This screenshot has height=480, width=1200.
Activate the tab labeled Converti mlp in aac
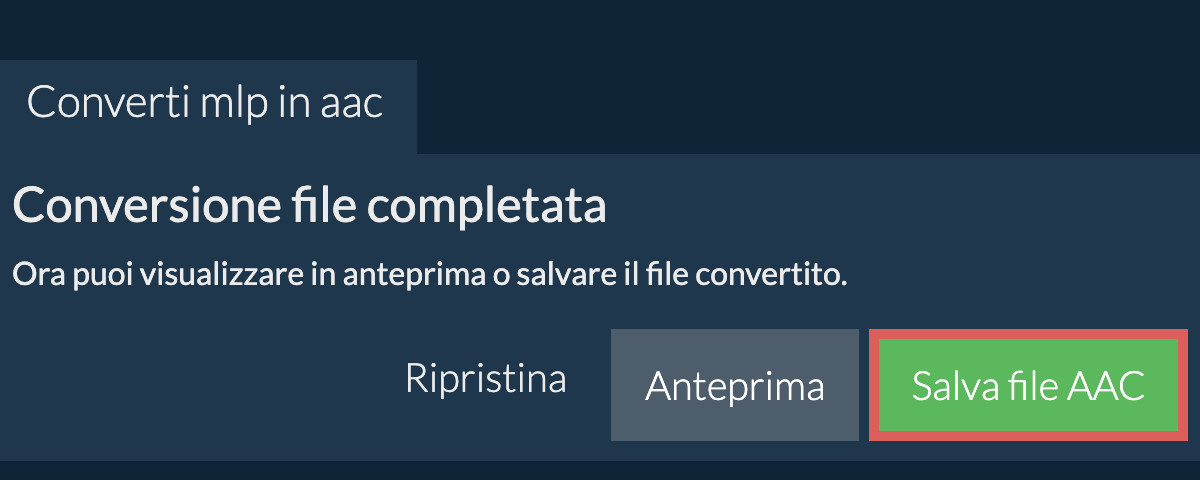point(206,104)
